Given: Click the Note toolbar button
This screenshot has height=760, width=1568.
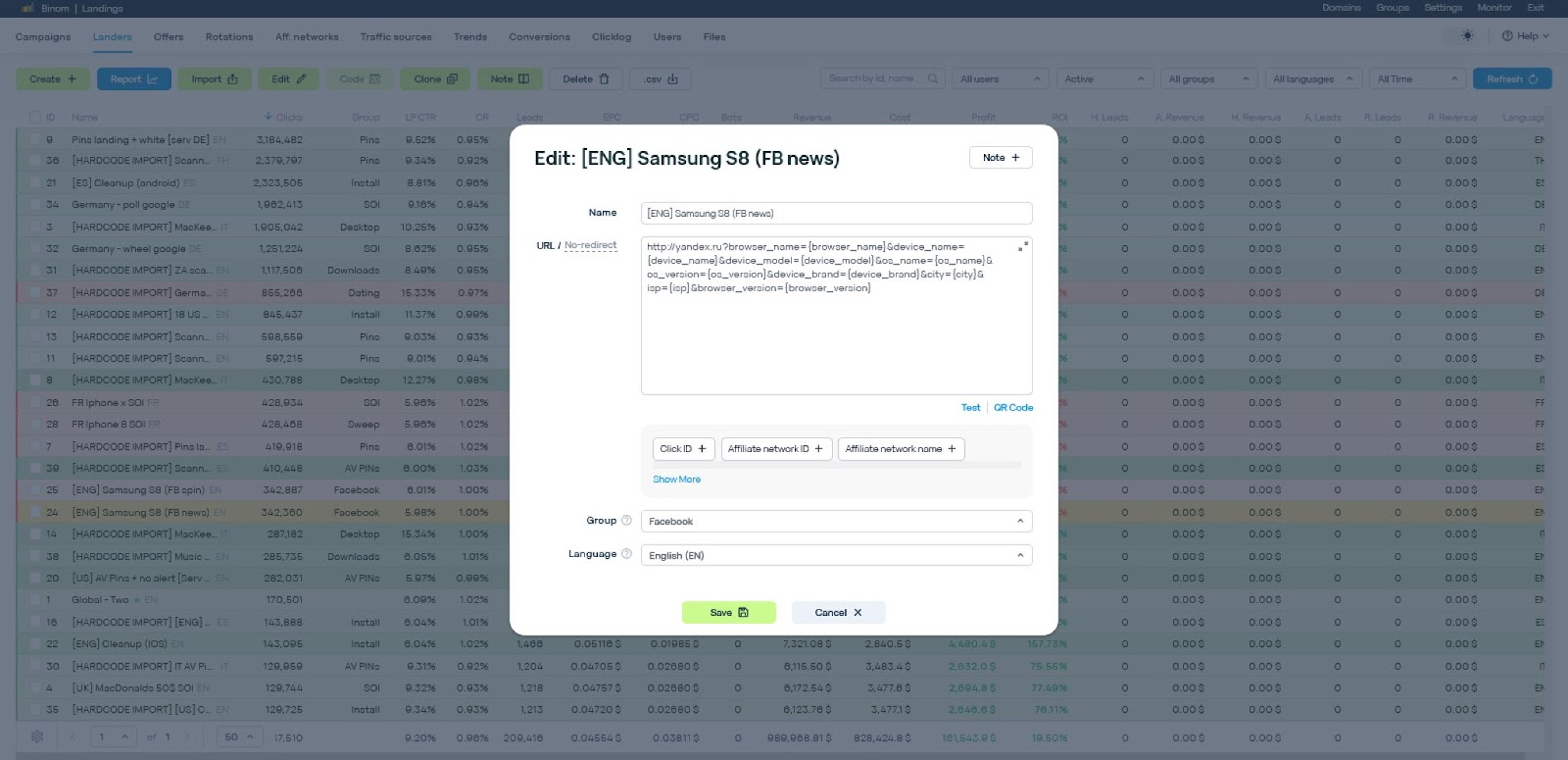Looking at the screenshot, I should pyautogui.click(x=510, y=78).
